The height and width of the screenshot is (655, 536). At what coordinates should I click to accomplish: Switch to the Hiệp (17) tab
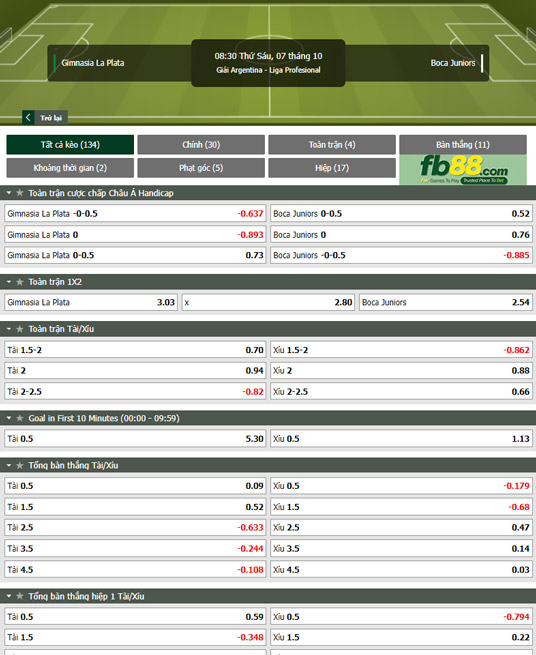[332, 168]
